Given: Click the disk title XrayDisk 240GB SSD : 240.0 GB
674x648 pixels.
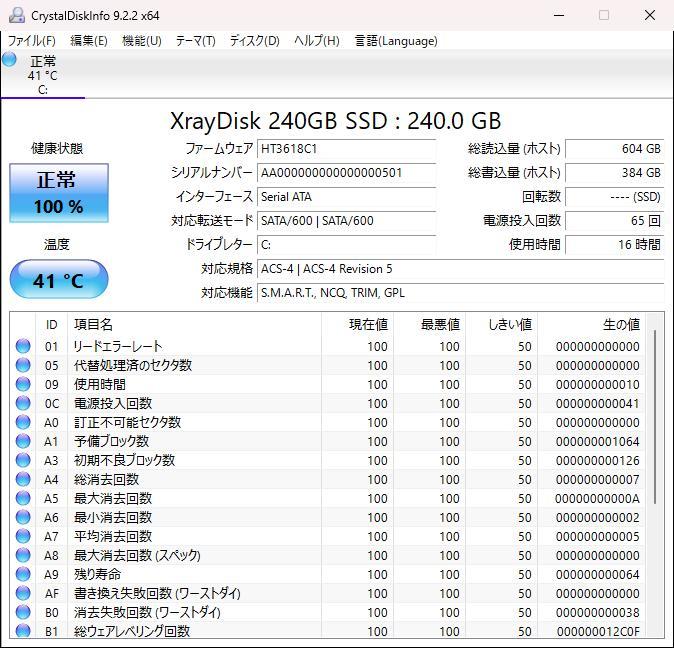Looking at the screenshot, I should click(336, 121).
